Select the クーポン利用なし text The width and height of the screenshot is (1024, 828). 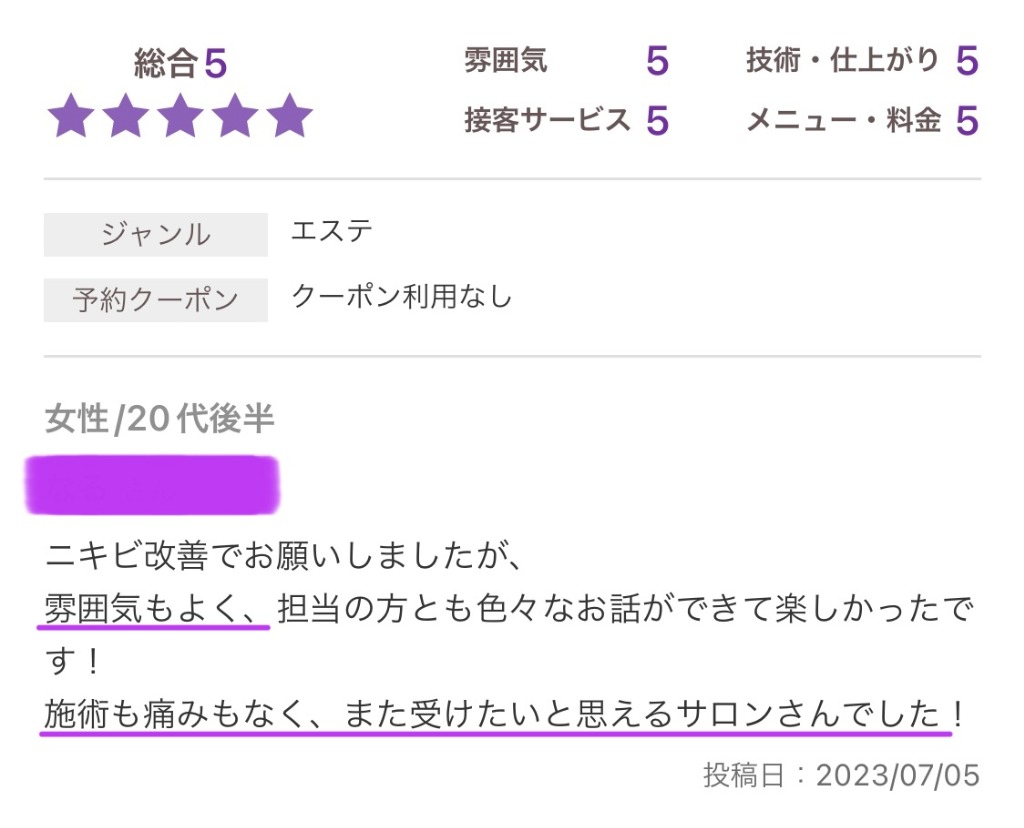click(401, 297)
